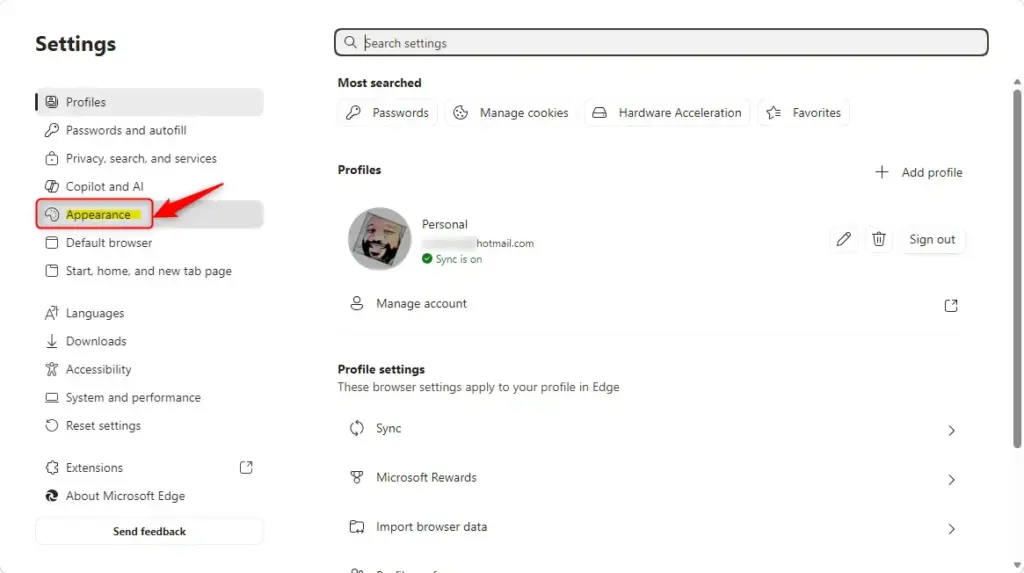This screenshot has height=573, width=1024.
Task: Go to Privacy, search, and services
Action: pos(150,158)
